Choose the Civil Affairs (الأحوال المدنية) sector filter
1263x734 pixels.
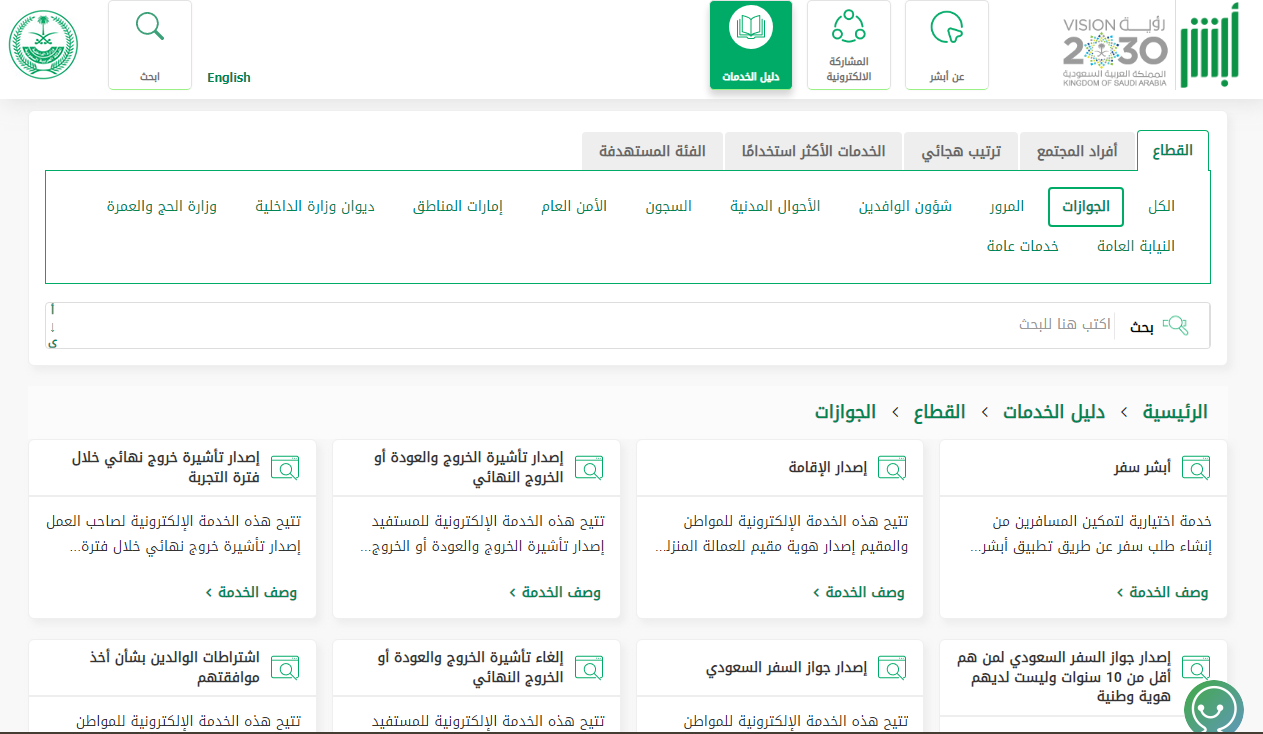[x=775, y=207]
